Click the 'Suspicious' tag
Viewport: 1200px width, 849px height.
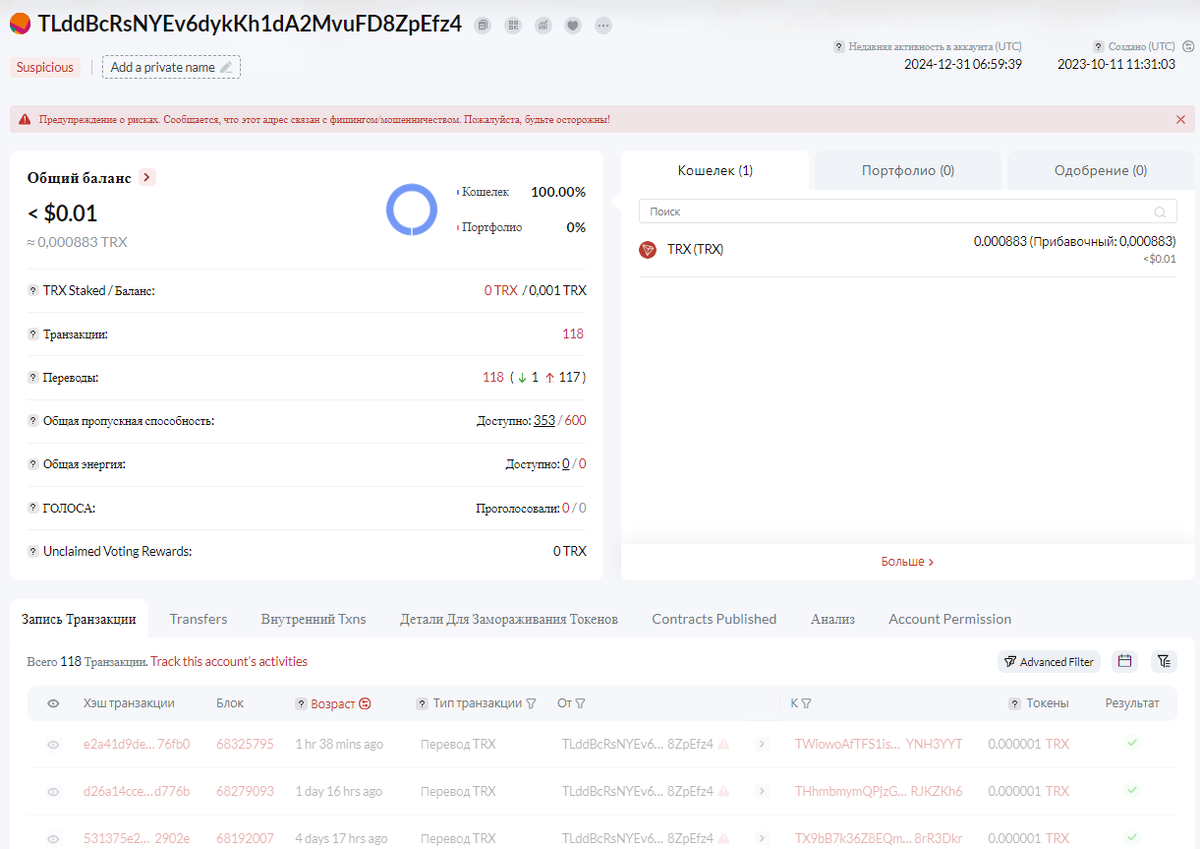point(45,67)
